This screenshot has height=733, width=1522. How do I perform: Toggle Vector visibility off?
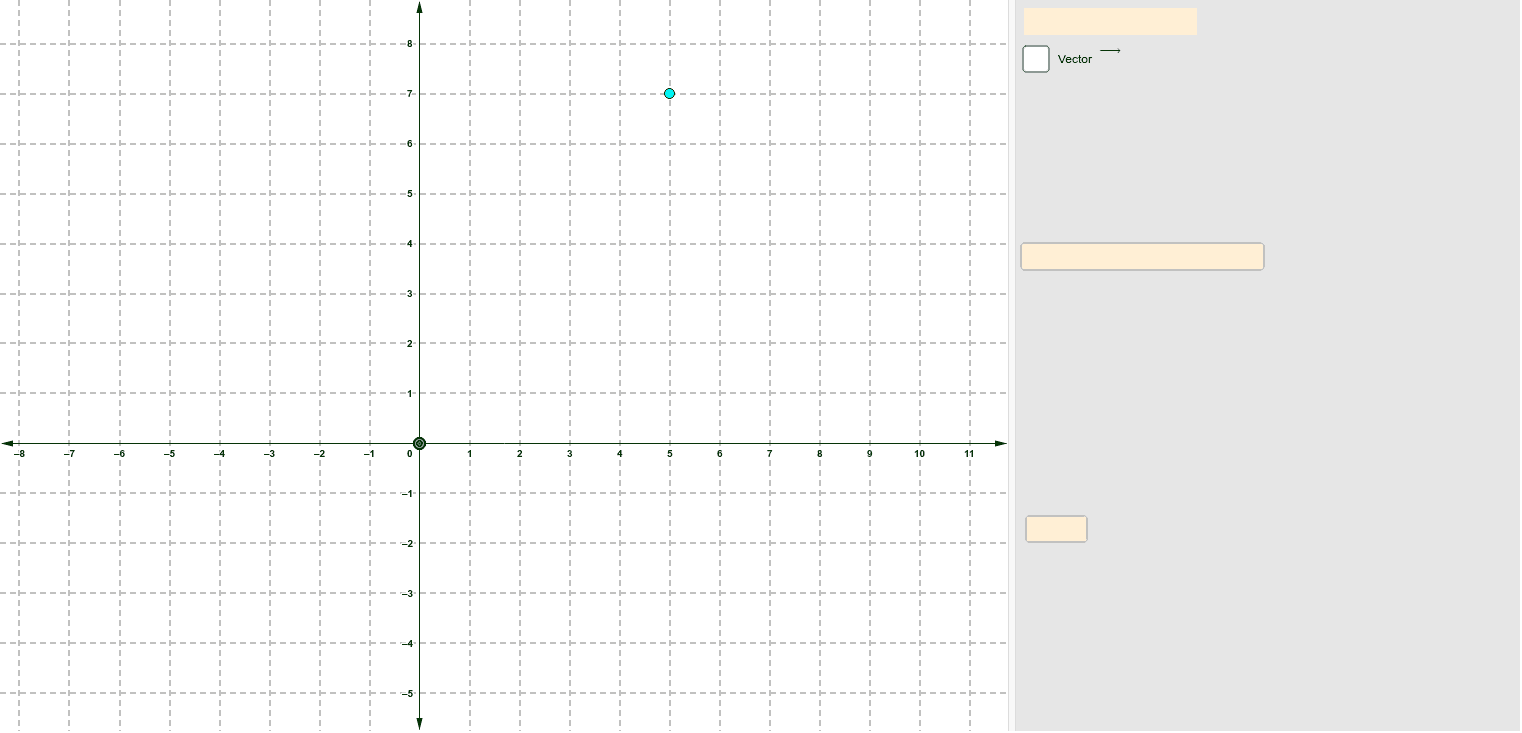(x=1036, y=58)
